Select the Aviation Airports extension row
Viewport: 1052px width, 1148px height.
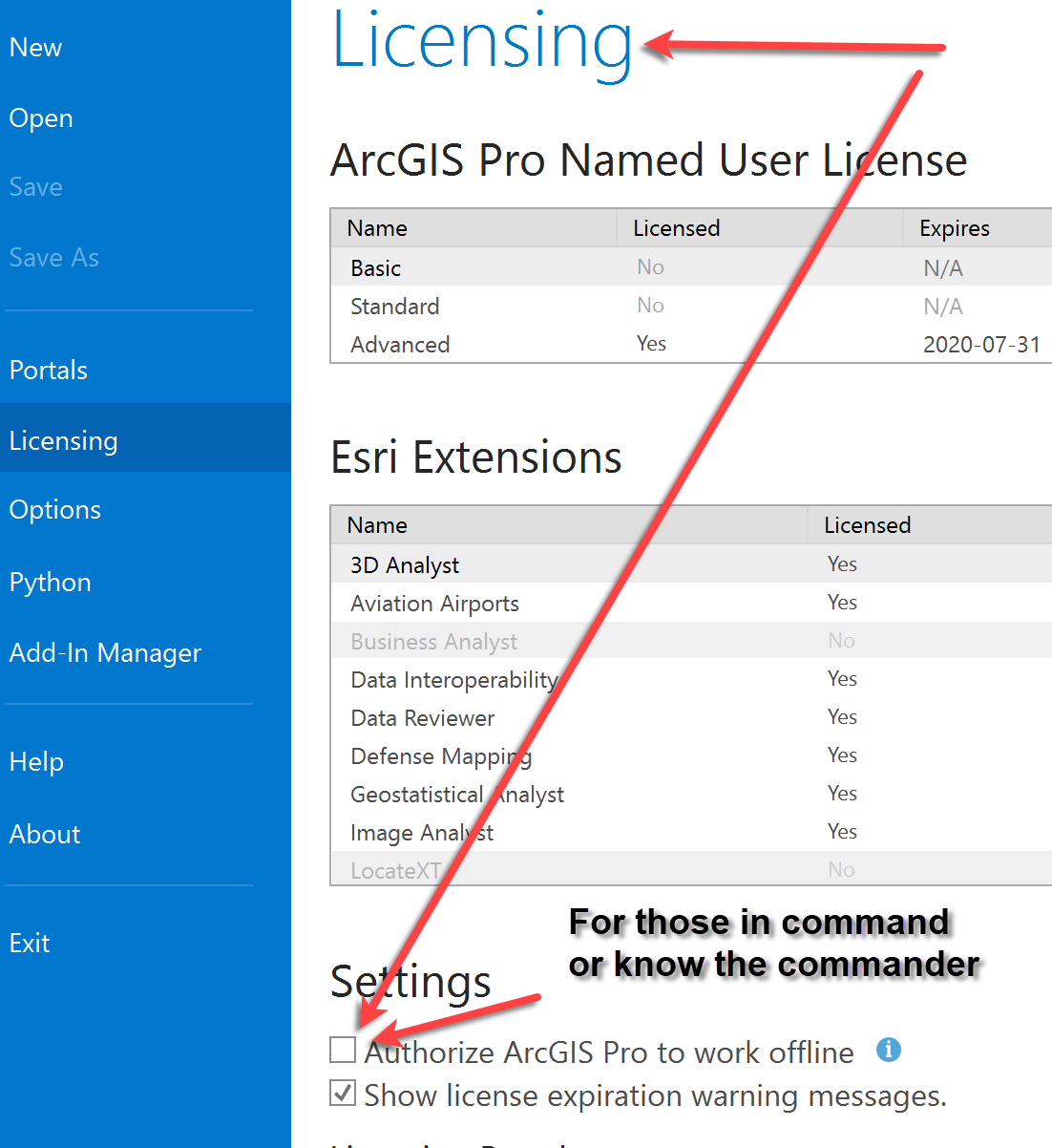pos(691,603)
